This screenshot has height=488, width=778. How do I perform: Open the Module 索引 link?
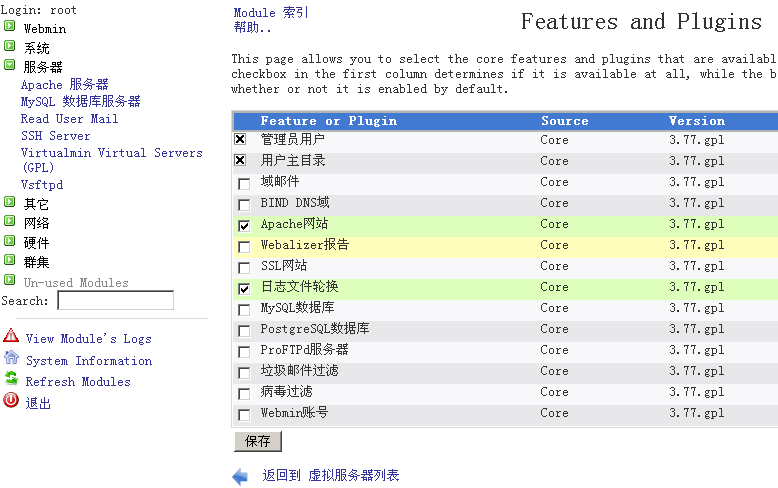click(x=271, y=12)
